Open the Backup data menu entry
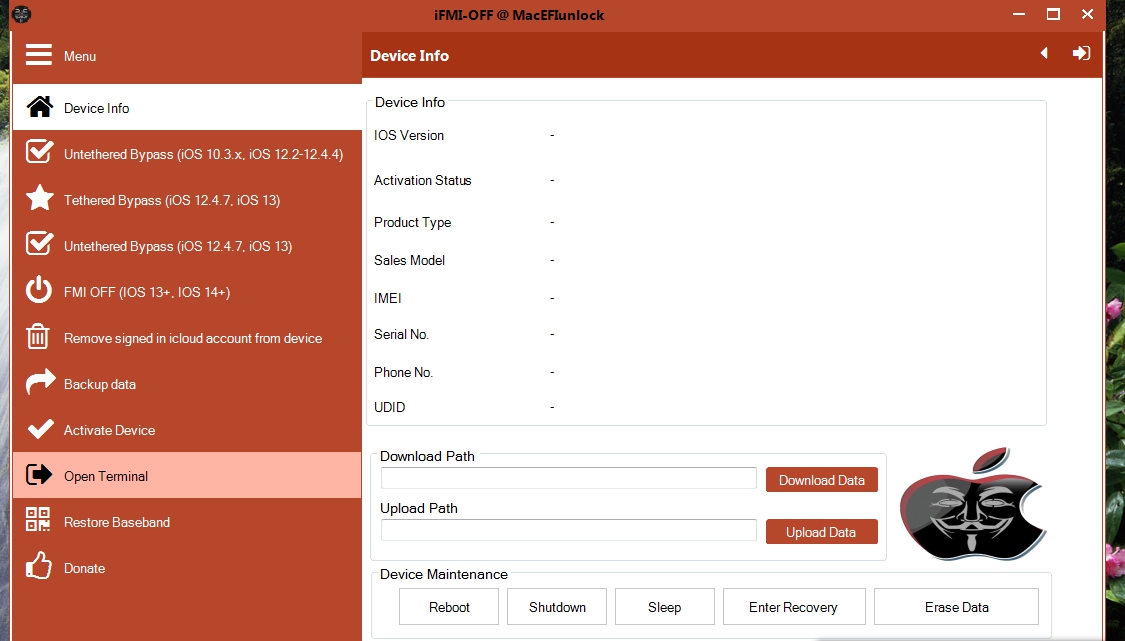 tap(187, 383)
